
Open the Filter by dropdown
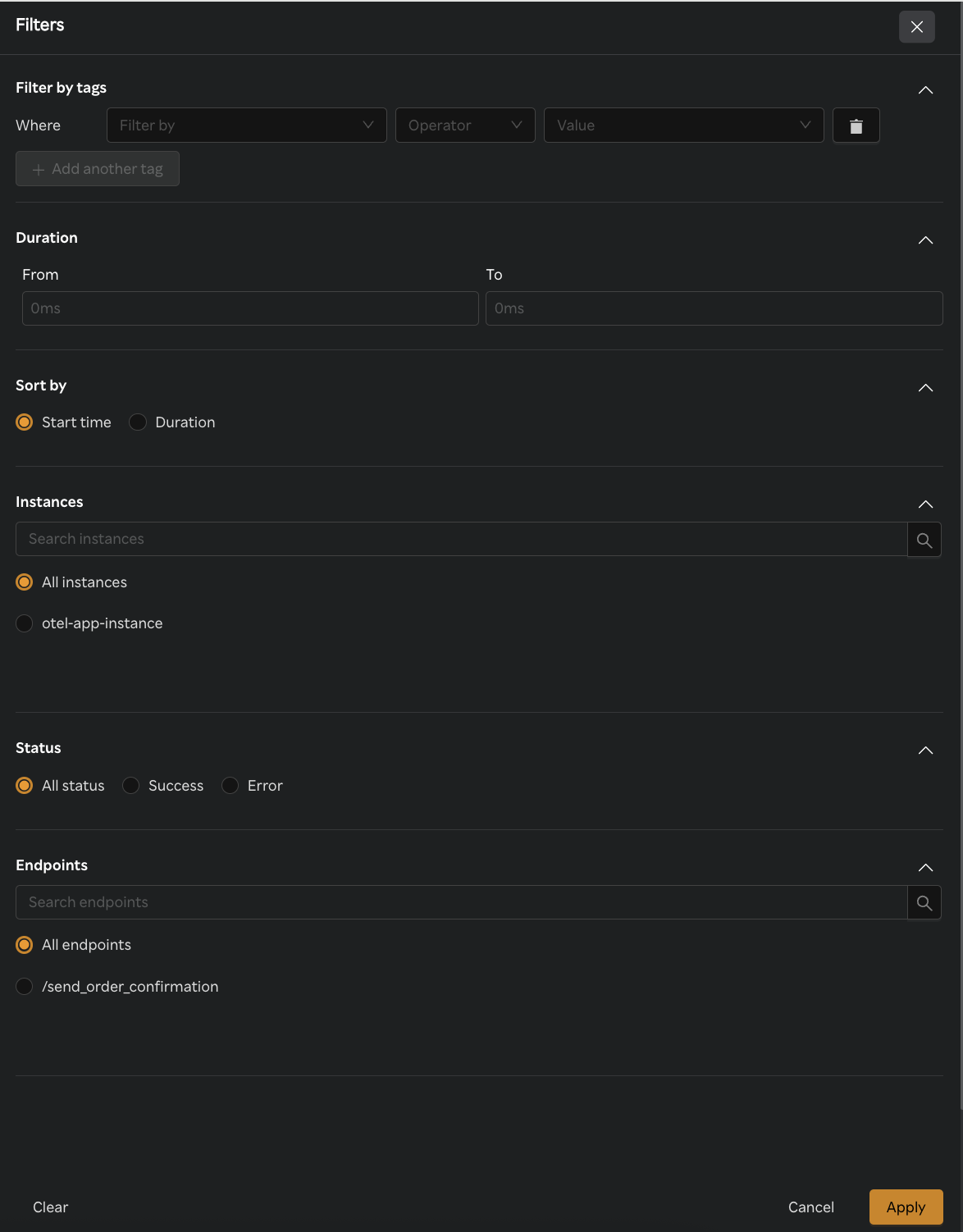[246, 125]
